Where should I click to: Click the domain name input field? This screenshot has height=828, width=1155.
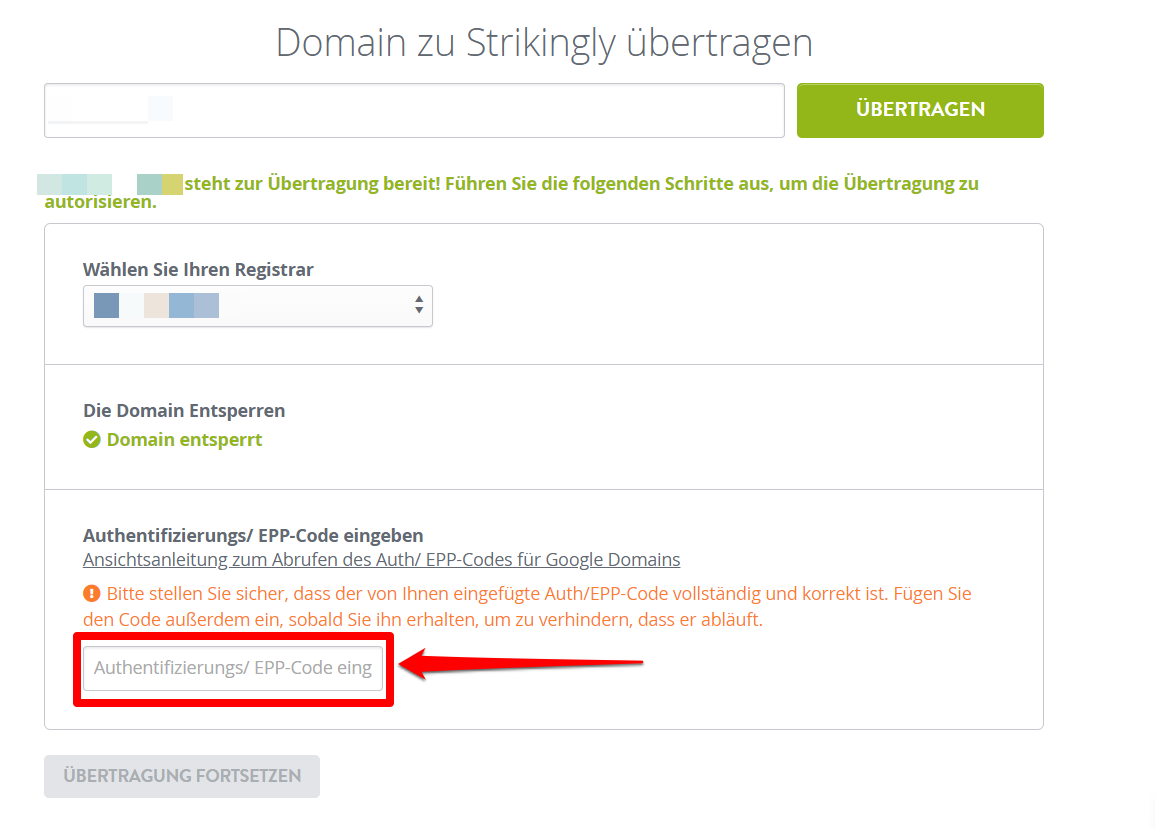(x=414, y=110)
